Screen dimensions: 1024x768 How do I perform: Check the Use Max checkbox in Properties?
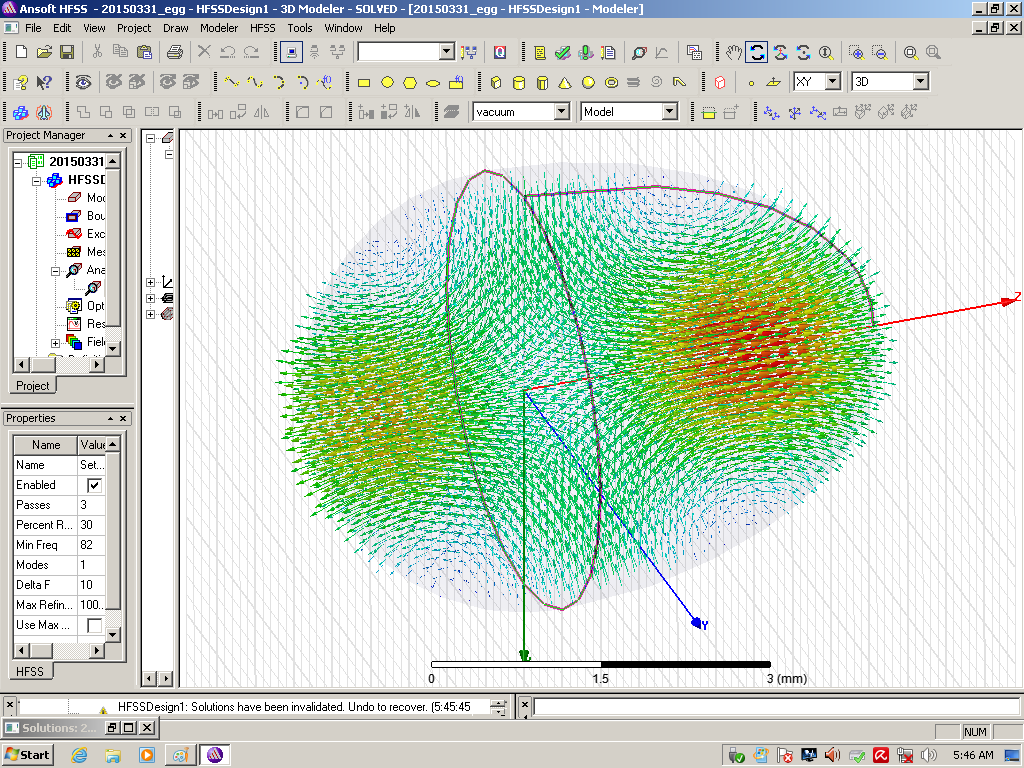click(95, 625)
